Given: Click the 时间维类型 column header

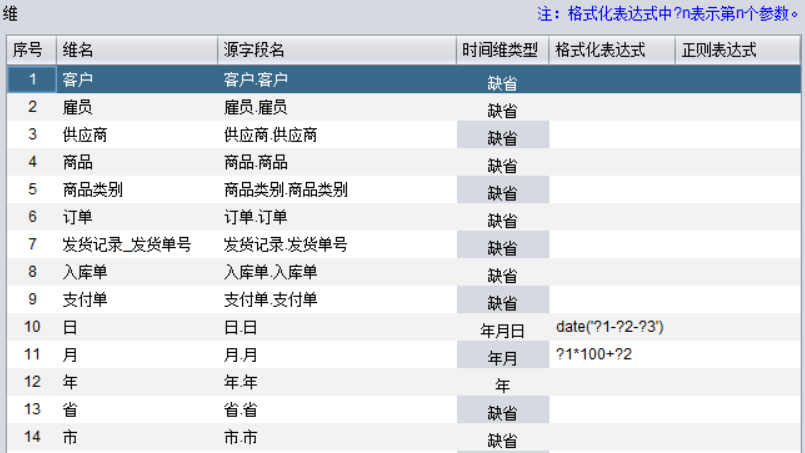Looking at the screenshot, I should (501, 50).
